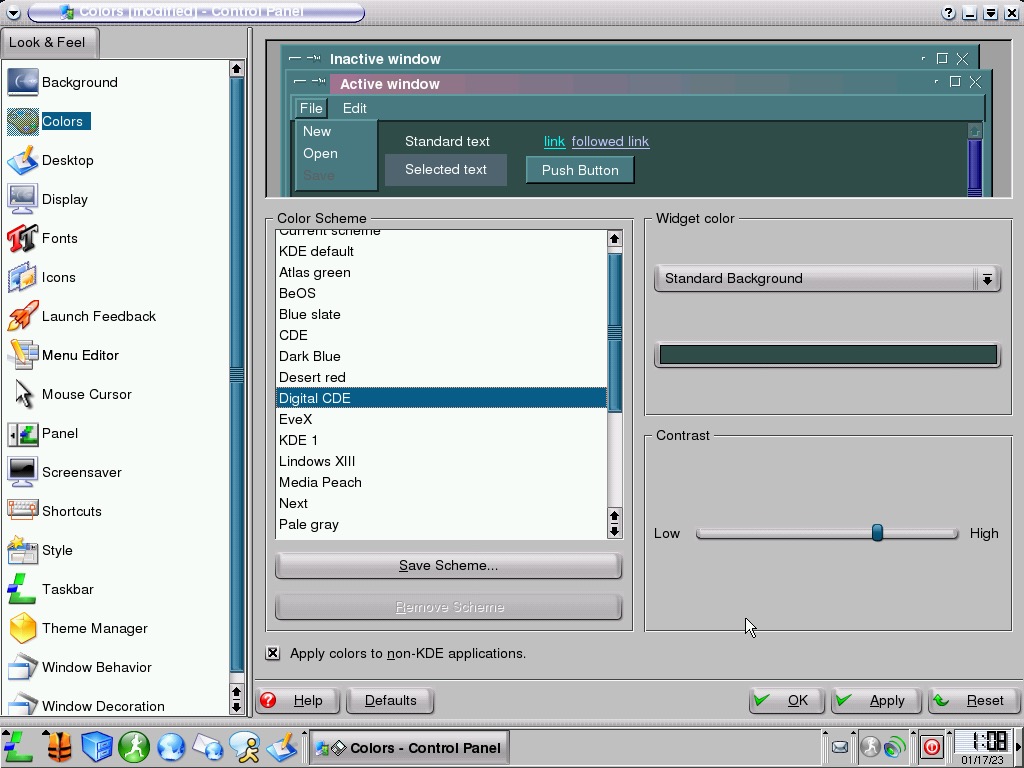Click the Contrast slider handle
Screen dimensions: 1024x768
pos(877,533)
